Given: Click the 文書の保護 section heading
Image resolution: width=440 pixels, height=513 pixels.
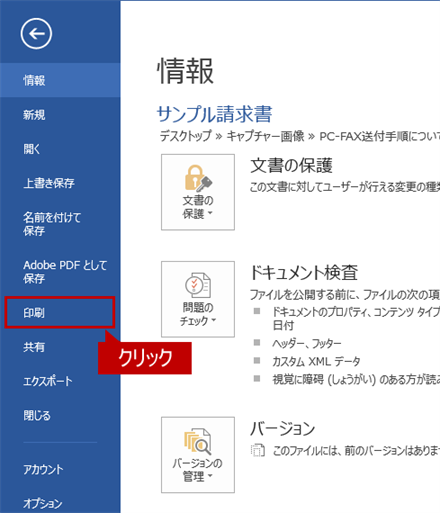Looking at the screenshot, I should (x=291, y=165).
